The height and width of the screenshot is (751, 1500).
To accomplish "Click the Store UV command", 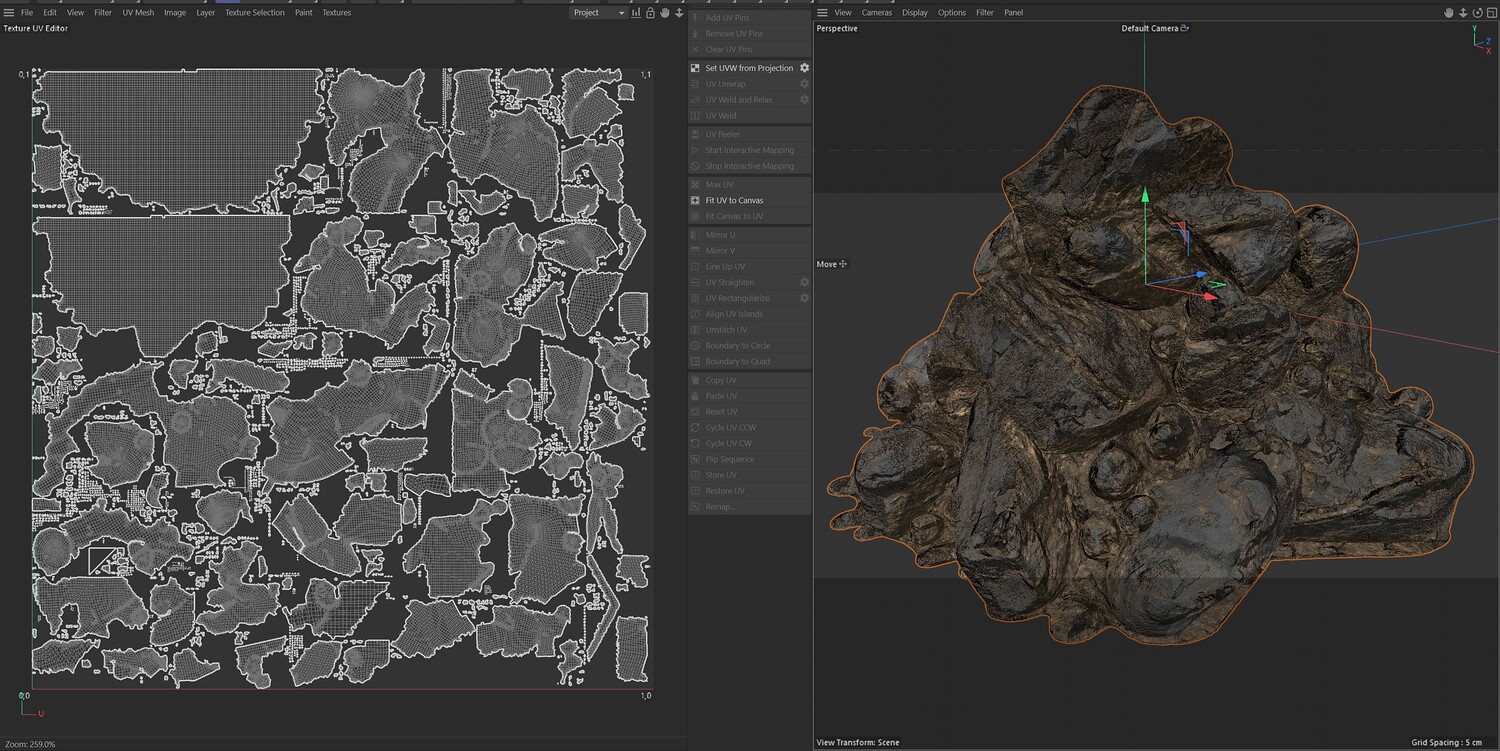I will coord(750,475).
